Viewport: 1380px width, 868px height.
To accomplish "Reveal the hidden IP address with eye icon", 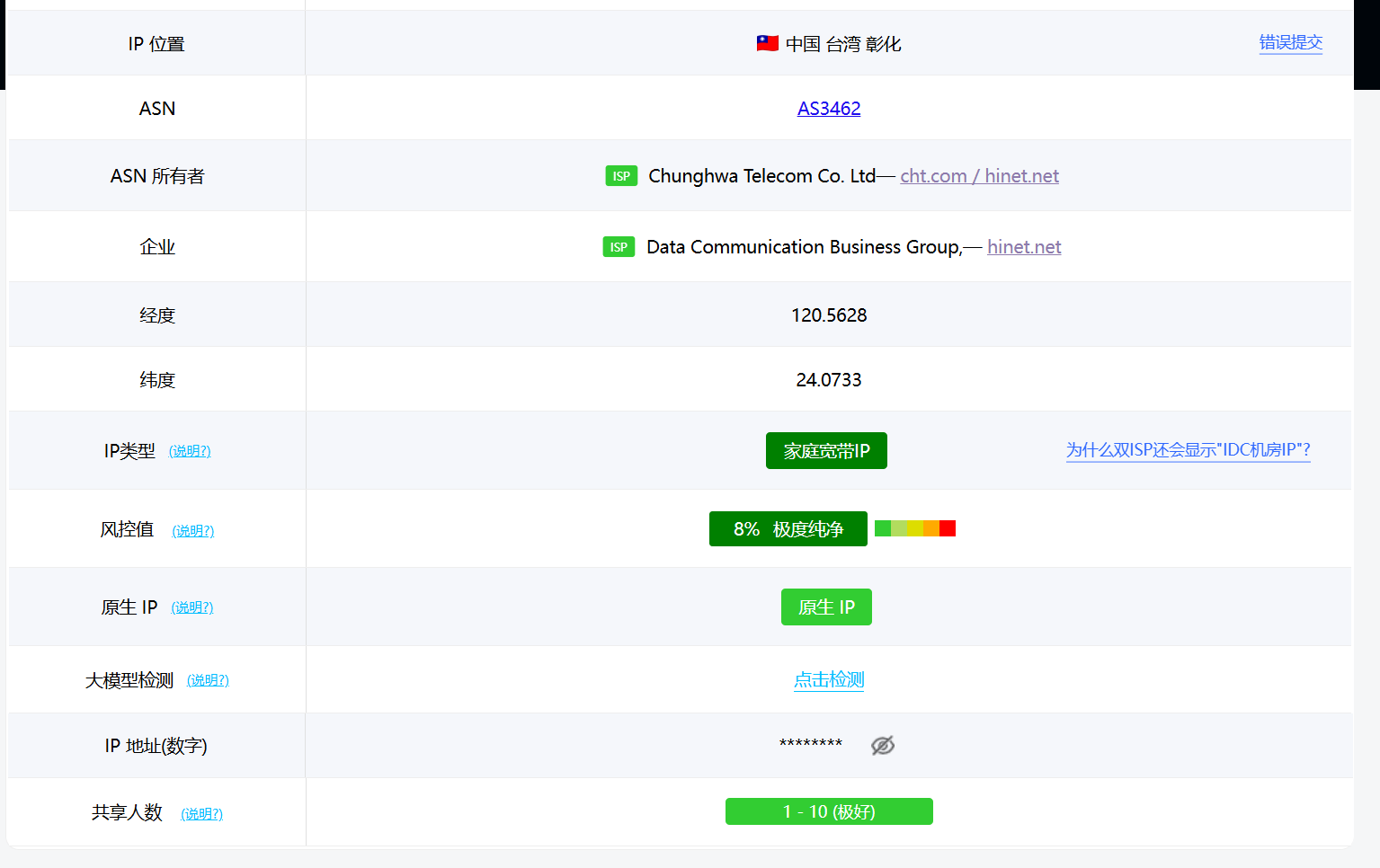I will 882,745.
